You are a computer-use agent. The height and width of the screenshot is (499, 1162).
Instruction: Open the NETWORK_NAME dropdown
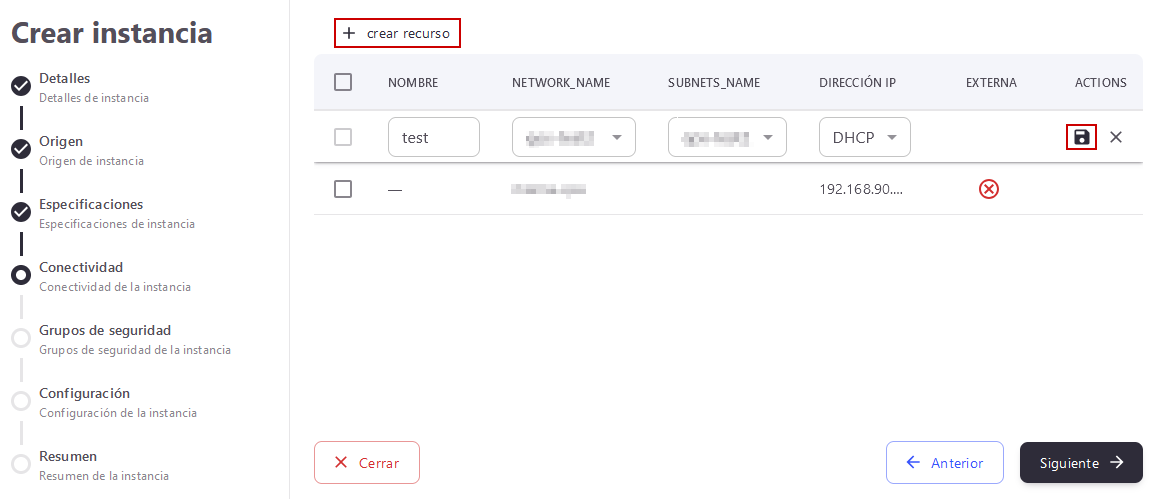[x=574, y=137]
